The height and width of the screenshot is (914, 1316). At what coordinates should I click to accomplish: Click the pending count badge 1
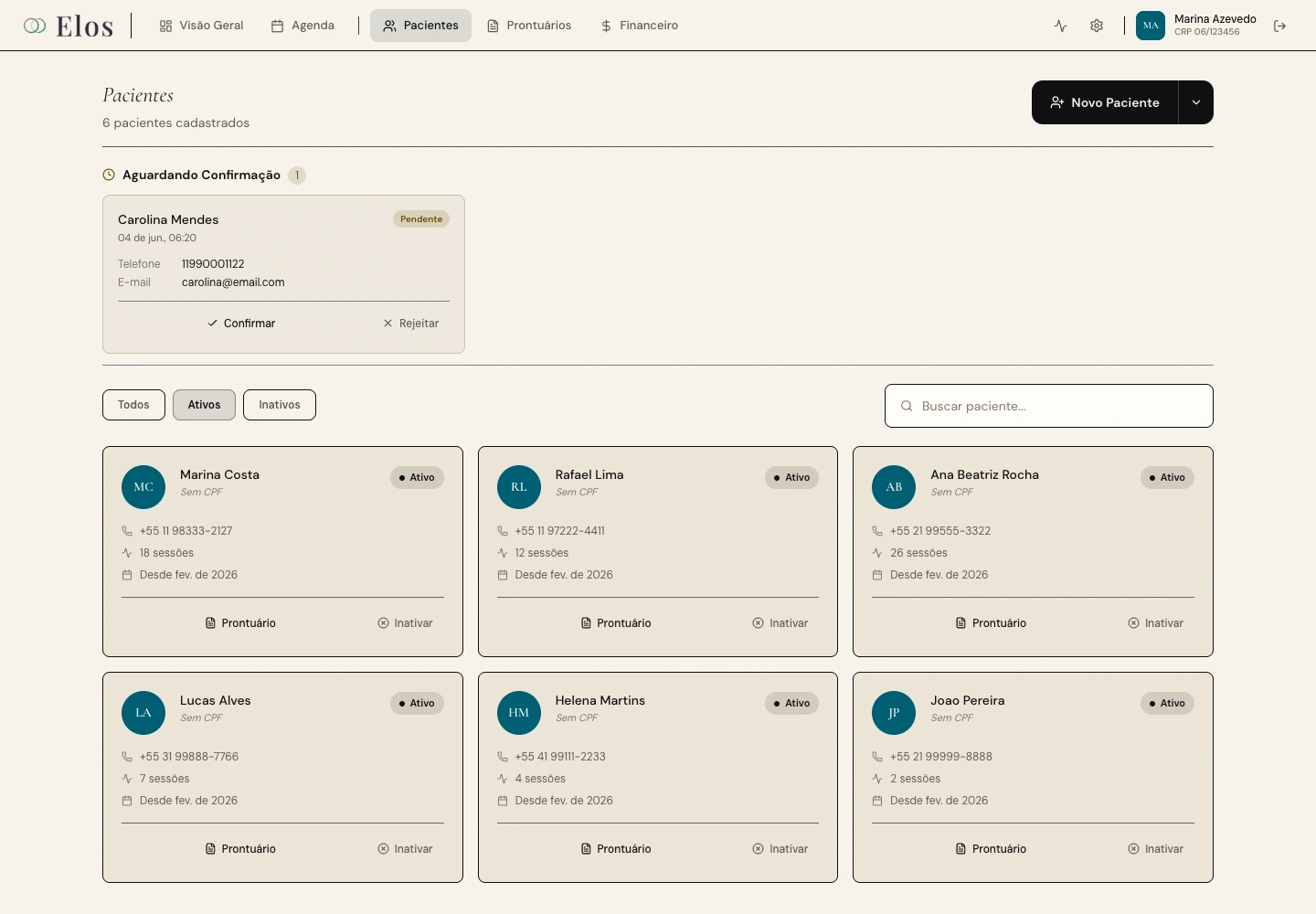[297, 175]
